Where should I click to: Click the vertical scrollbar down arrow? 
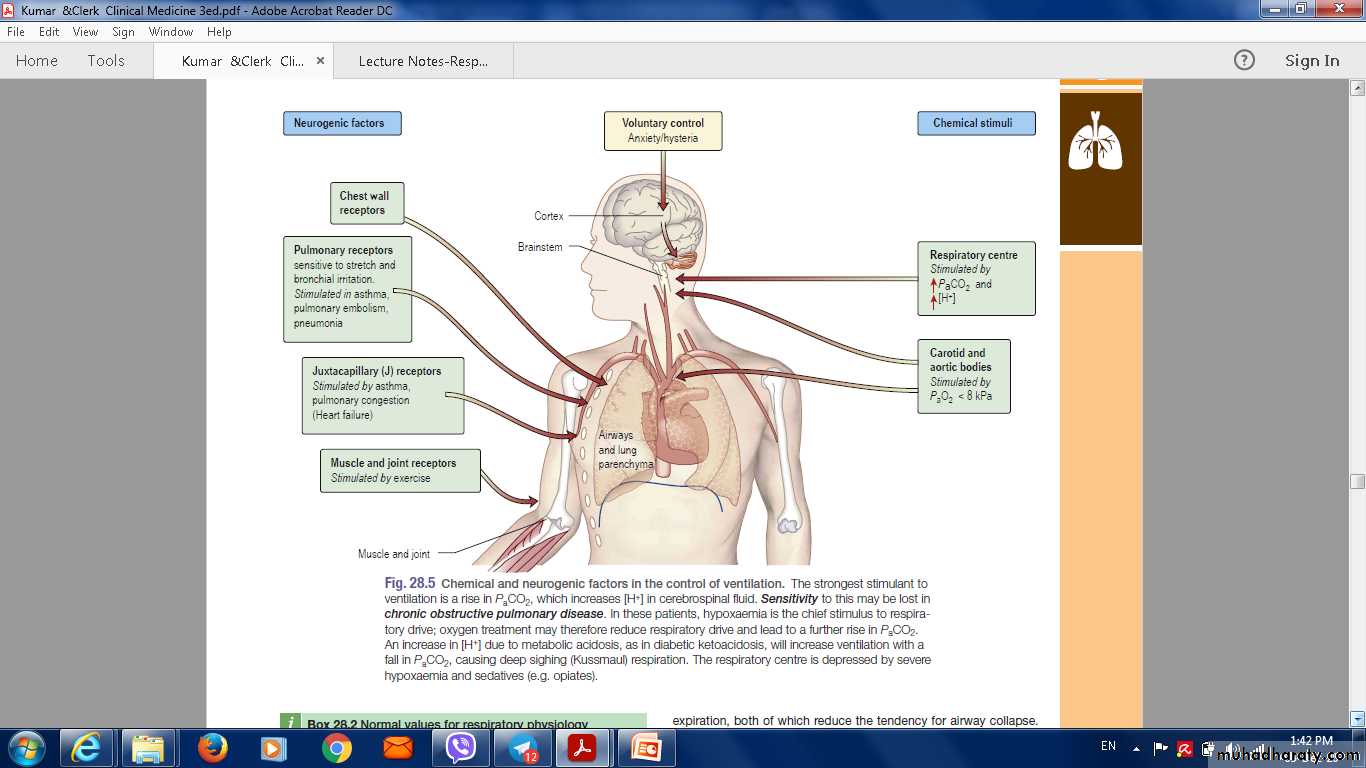tap(1357, 718)
